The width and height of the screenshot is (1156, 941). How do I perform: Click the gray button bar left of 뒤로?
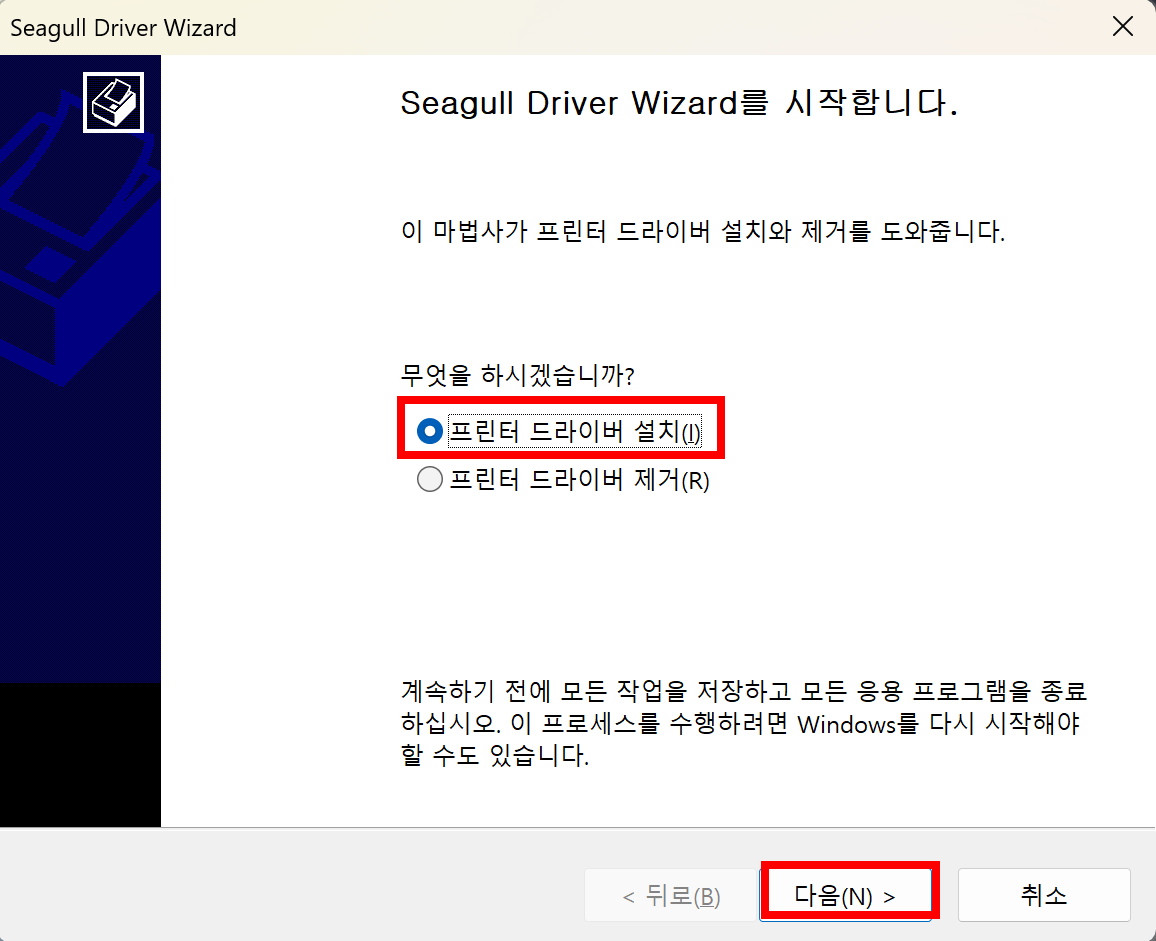click(292, 885)
